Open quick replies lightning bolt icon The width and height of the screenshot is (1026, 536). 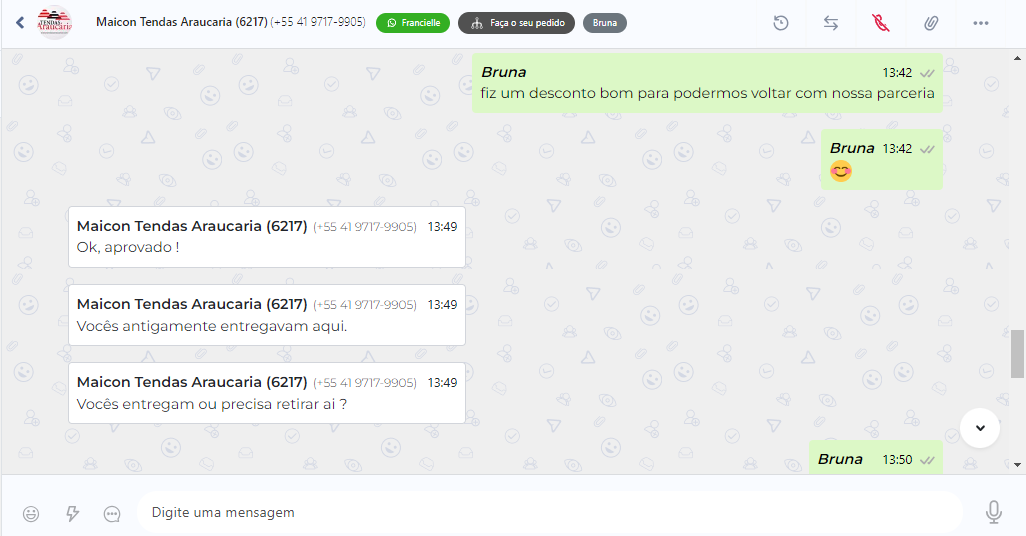[x=73, y=514]
